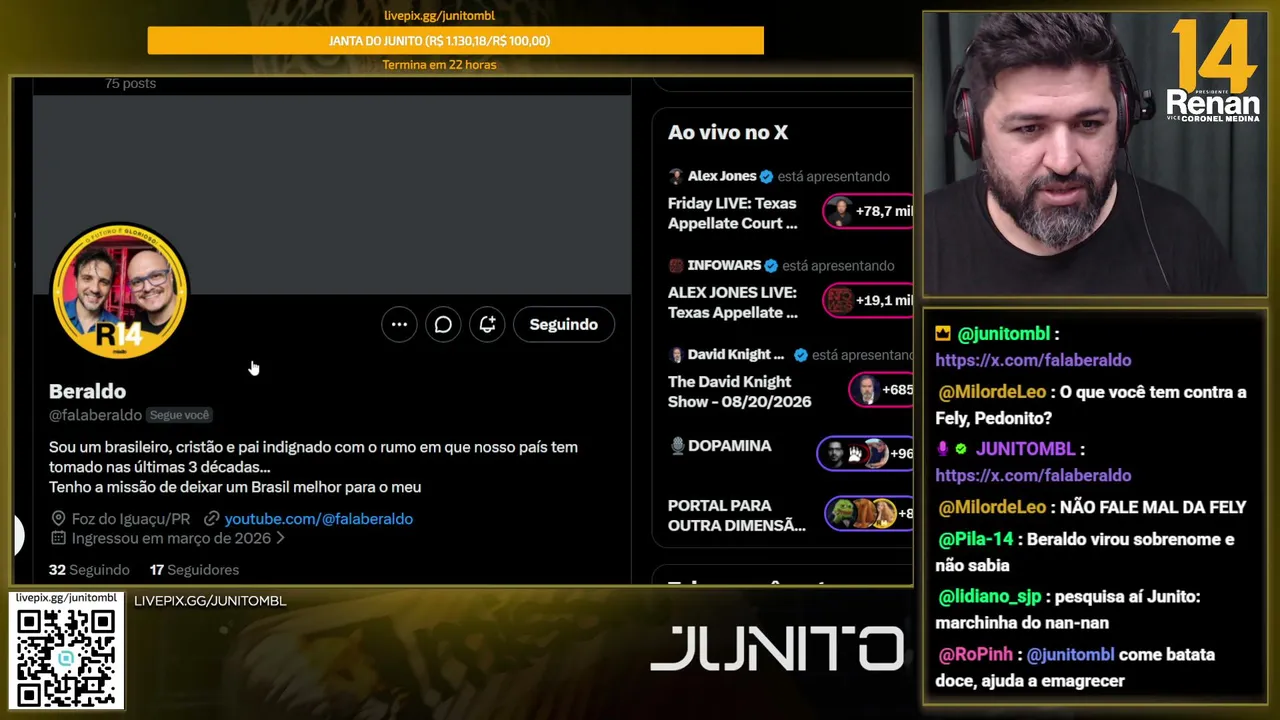
Task: Open the INFOWARS avatar icon
Action: [x=676, y=265]
